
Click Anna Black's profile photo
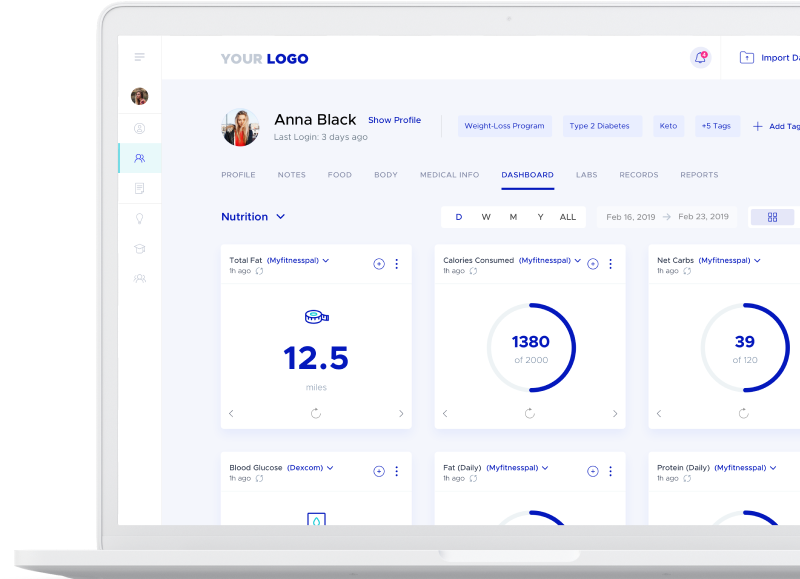pyautogui.click(x=240, y=128)
